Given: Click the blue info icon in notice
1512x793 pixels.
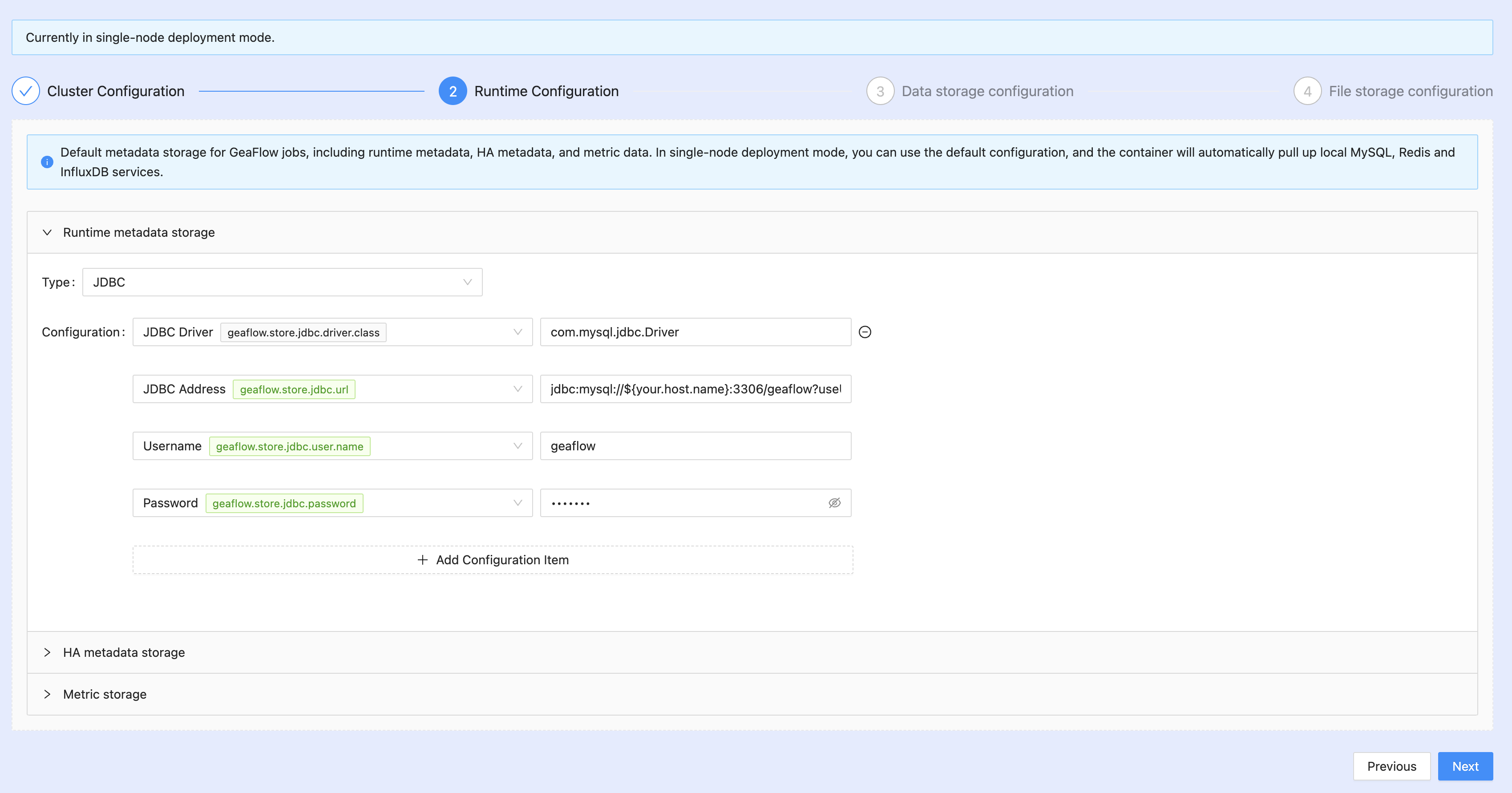Looking at the screenshot, I should [x=47, y=162].
